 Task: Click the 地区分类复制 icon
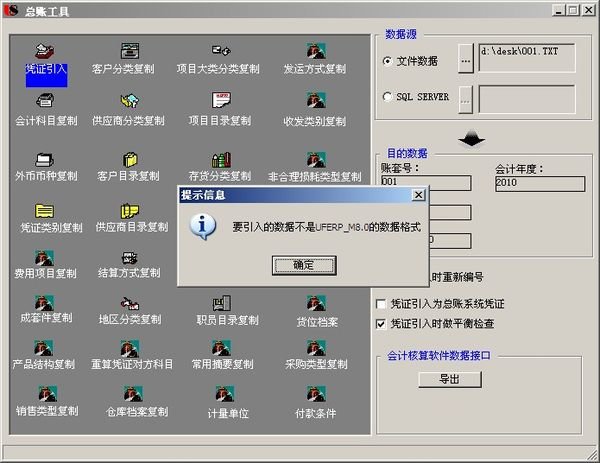[x=130, y=303]
